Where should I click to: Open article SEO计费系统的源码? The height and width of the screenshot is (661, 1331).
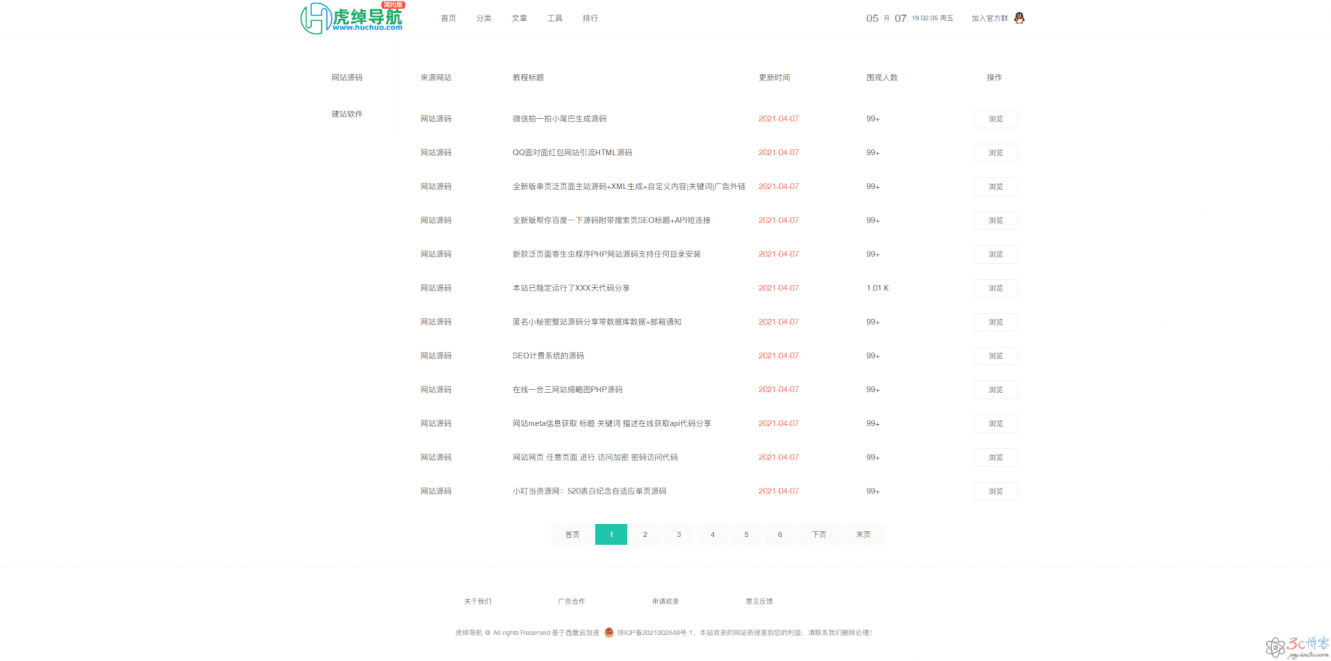(548, 356)
